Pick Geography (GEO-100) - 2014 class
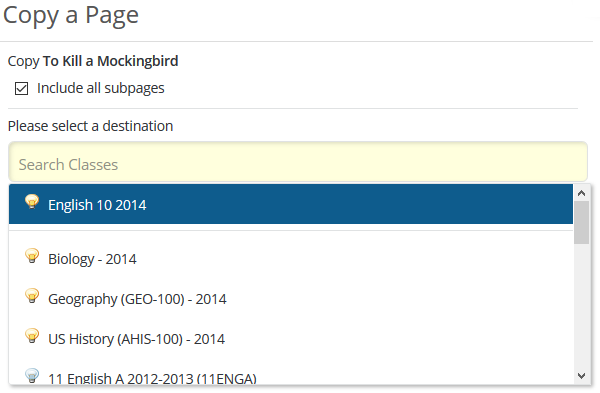Screen dimensions: 600x393 pos(291,299)
